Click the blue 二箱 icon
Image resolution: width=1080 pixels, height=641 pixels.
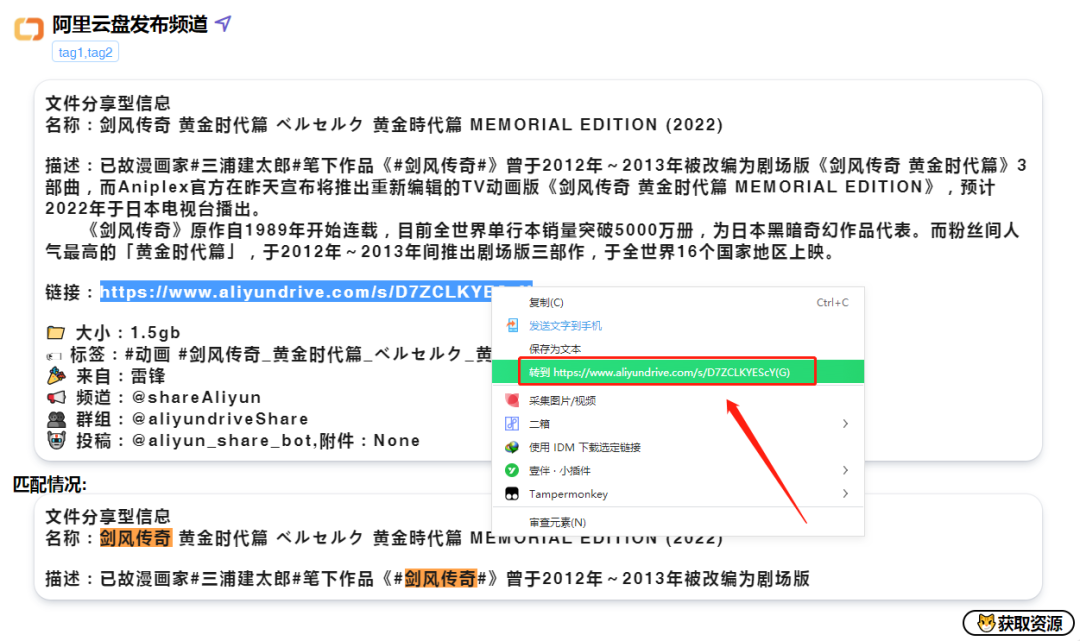[x=512, y=423]
